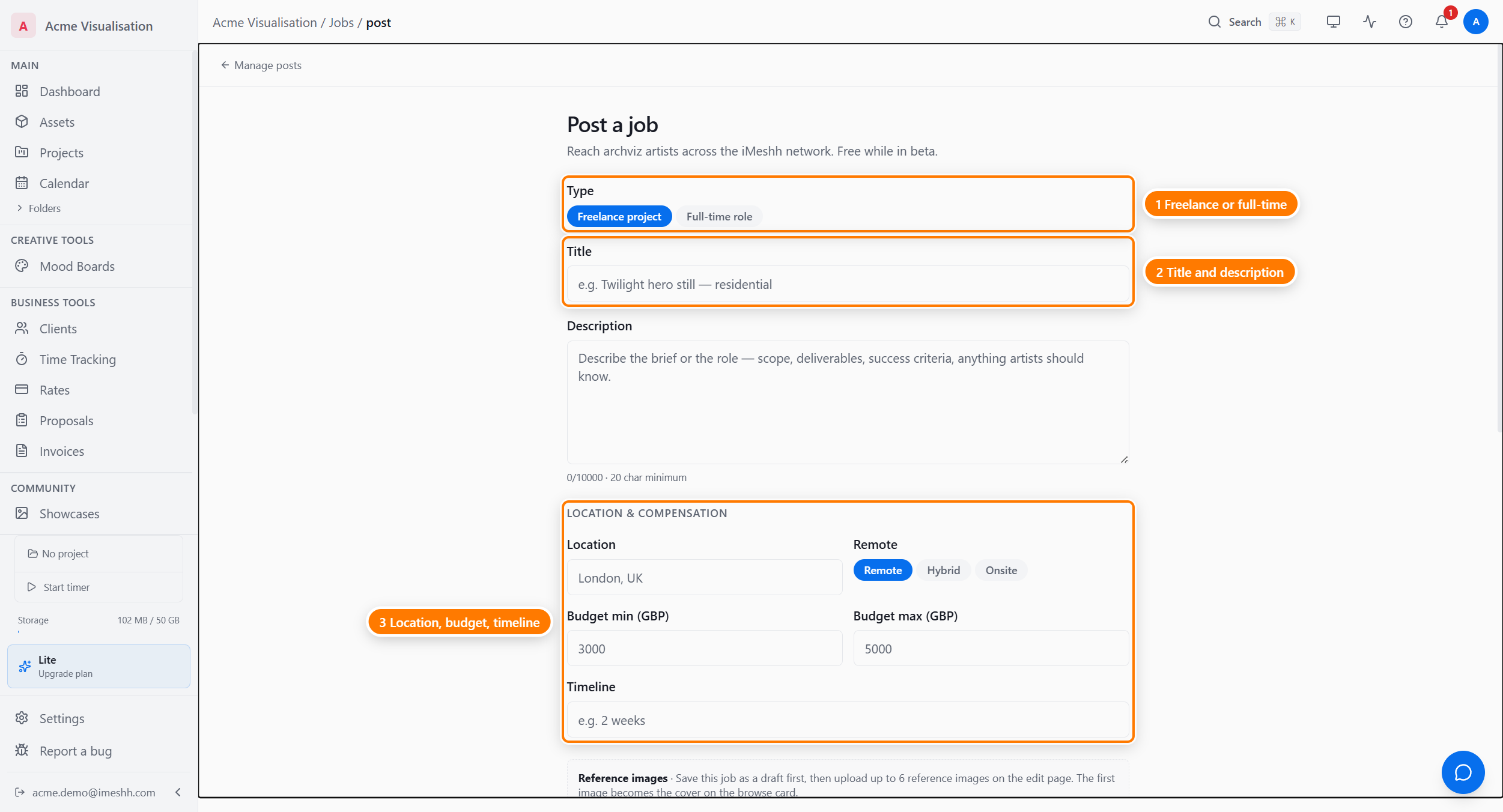Select Full-time role type
1503x812 pixels.
click(x=719, y=216)
